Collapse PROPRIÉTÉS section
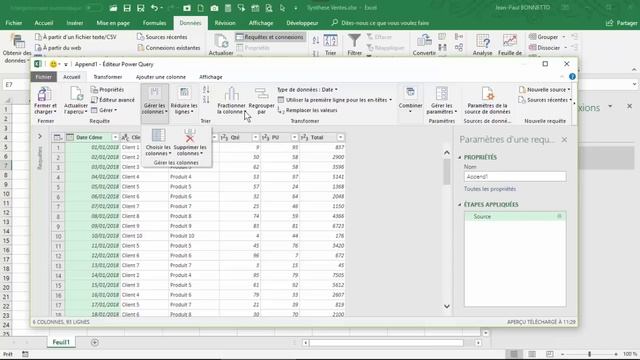The image size is (640, 360). 460,157
